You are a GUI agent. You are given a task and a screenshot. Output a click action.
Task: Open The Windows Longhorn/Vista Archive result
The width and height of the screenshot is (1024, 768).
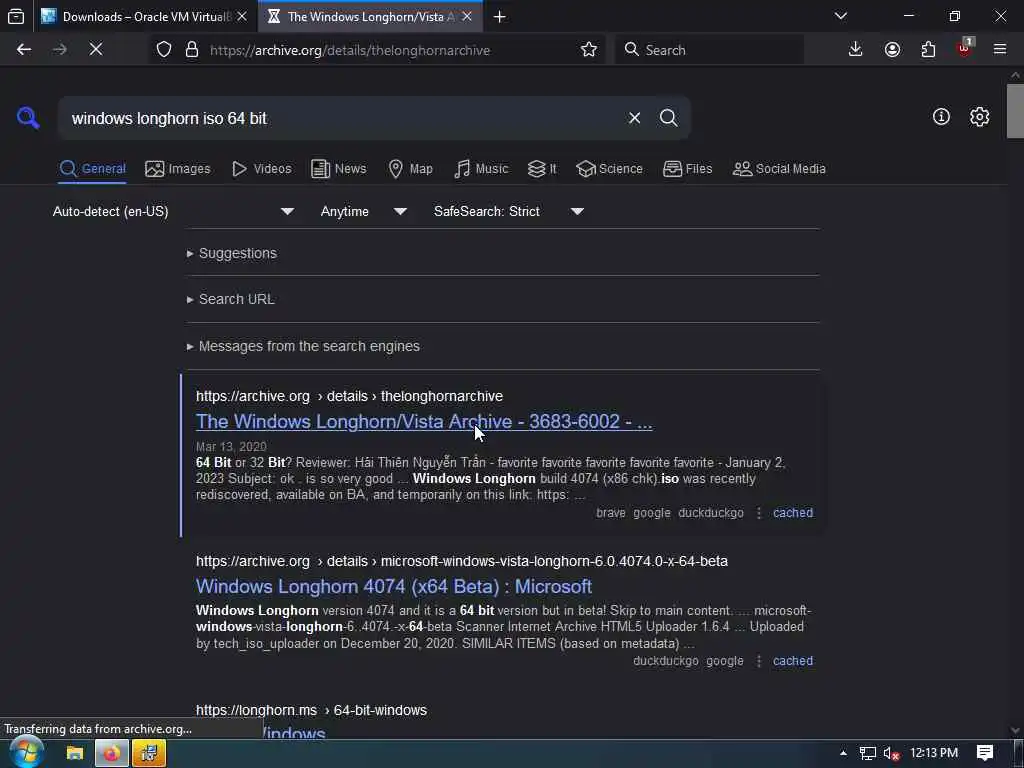(x=424, y=421)
